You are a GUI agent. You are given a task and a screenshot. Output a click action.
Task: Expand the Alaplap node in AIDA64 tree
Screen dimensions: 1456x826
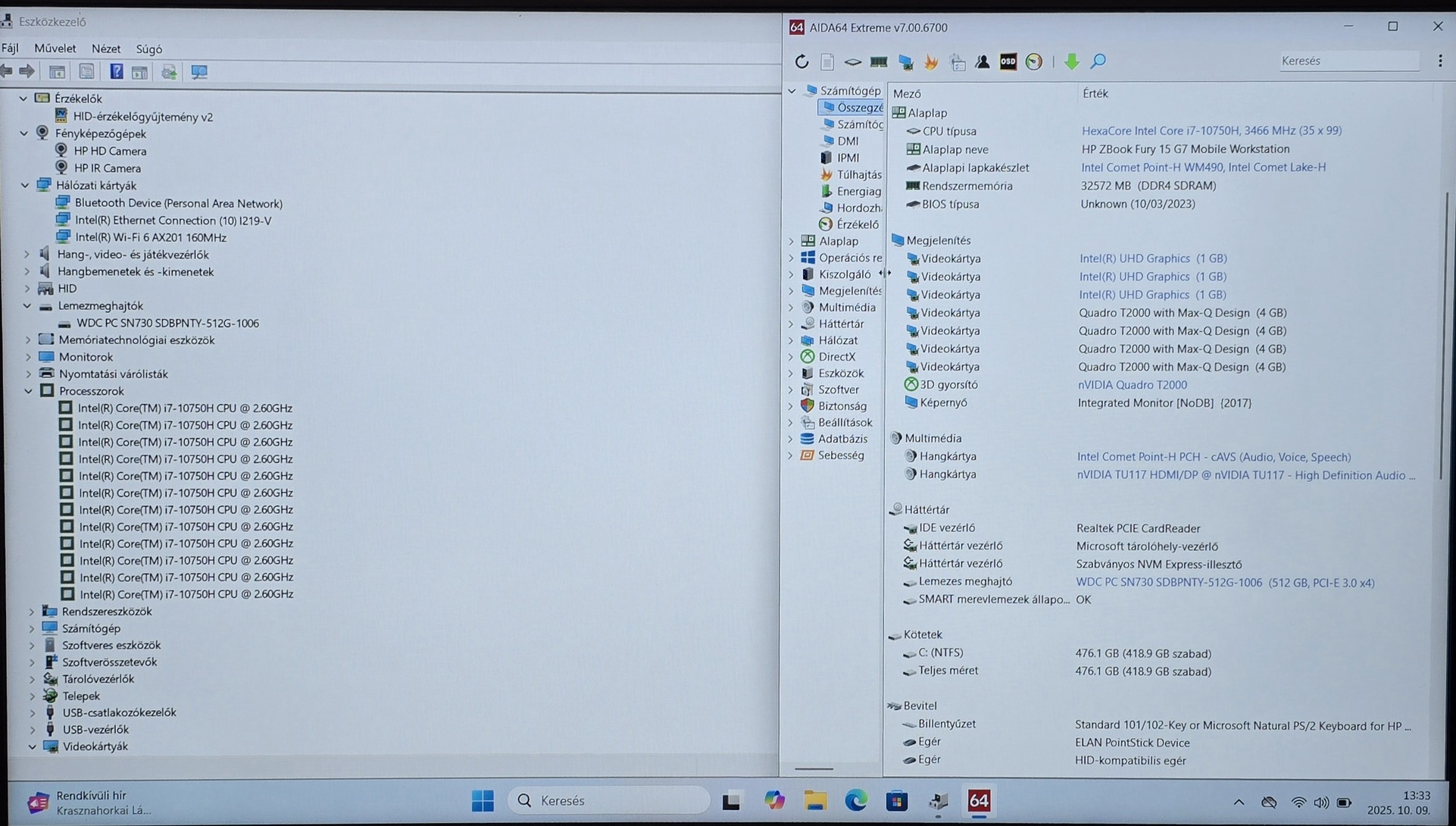792,241
